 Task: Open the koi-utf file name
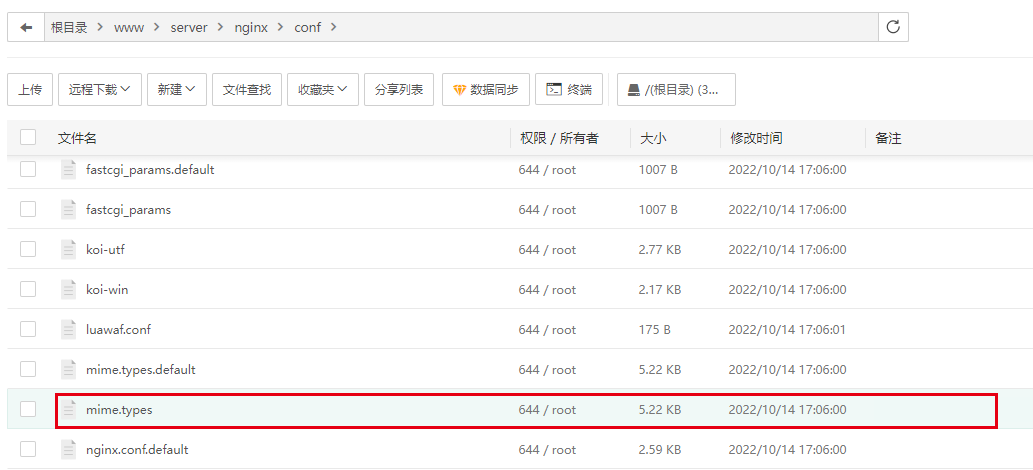tap(105, 250)
